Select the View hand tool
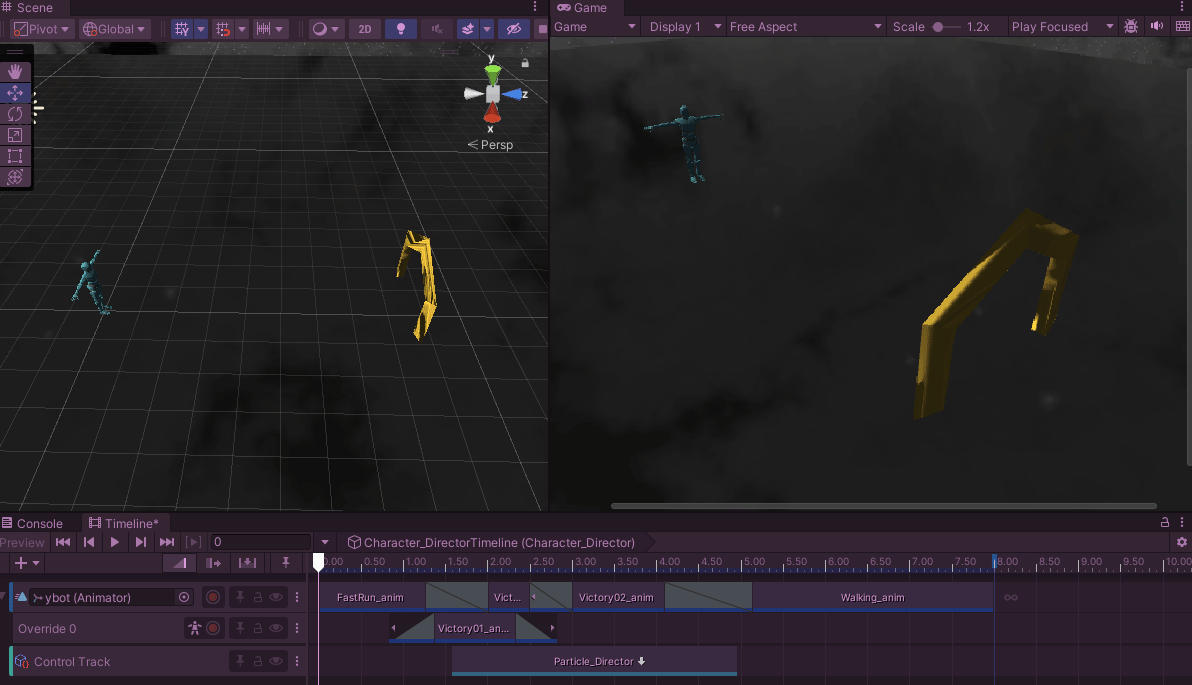1192x685 pixels. pos(14,71)
